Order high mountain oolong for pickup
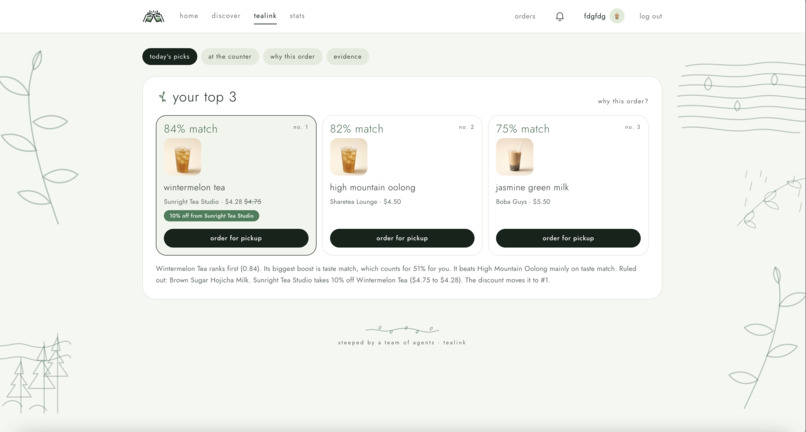This screenshot has width=806, height=432. click(402, 238)
